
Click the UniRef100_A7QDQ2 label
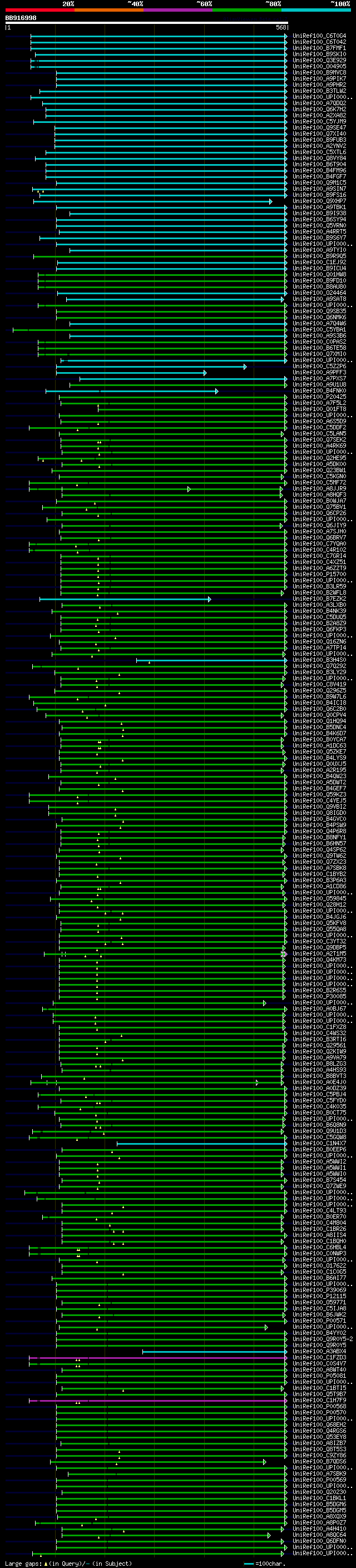pyautogui.click(x=319, y=103)
